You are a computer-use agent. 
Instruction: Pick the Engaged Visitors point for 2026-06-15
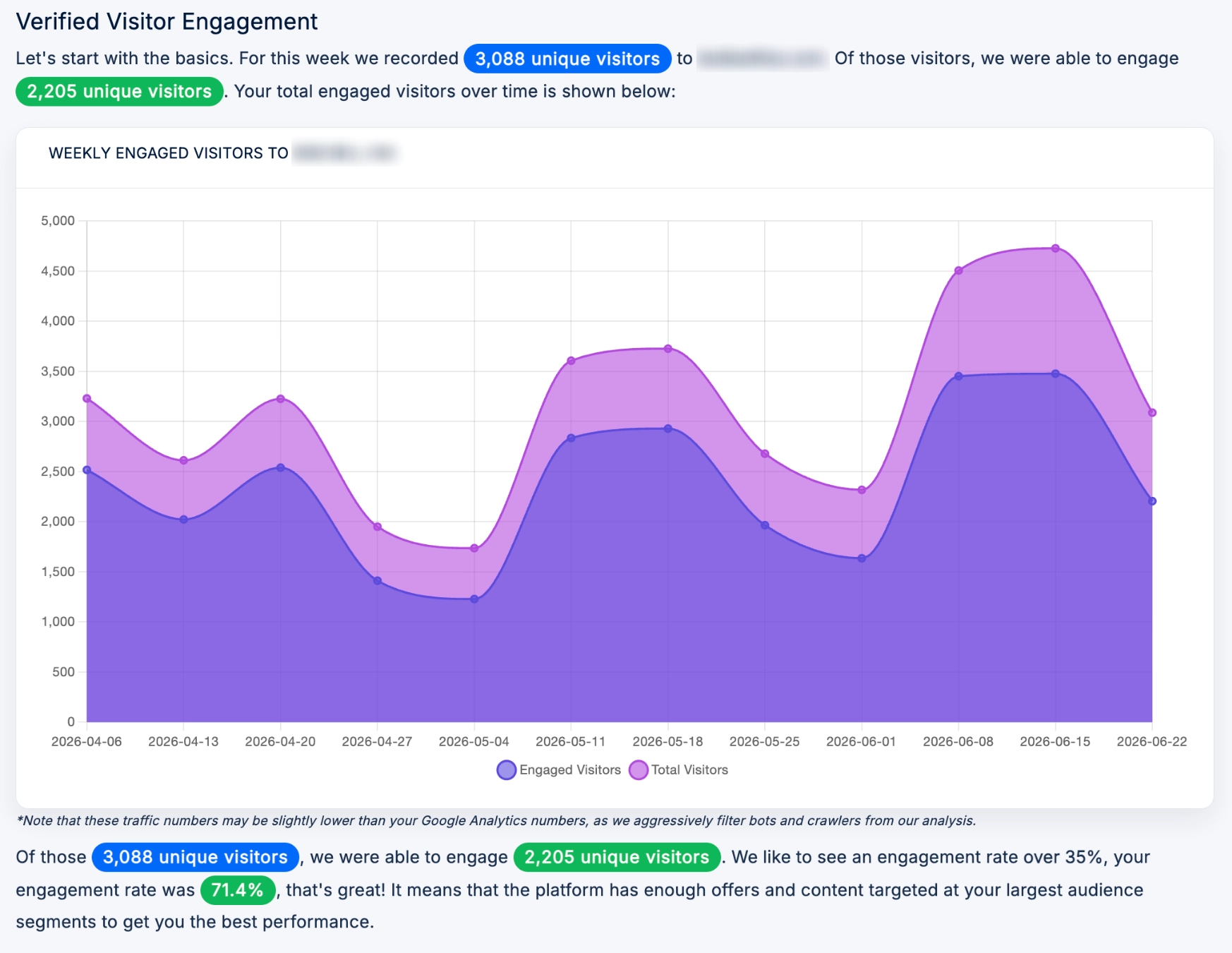(x=1056, y=373)
